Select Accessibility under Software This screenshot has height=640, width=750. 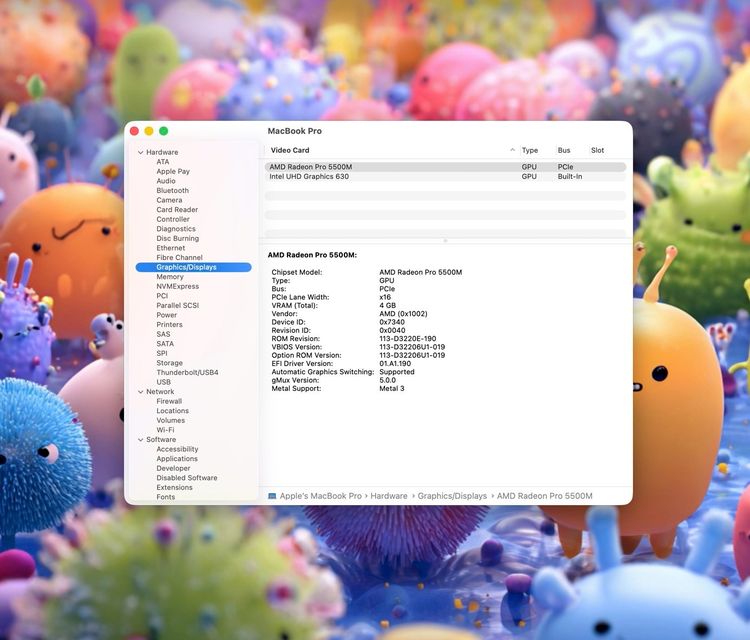[x=177, y=449]
